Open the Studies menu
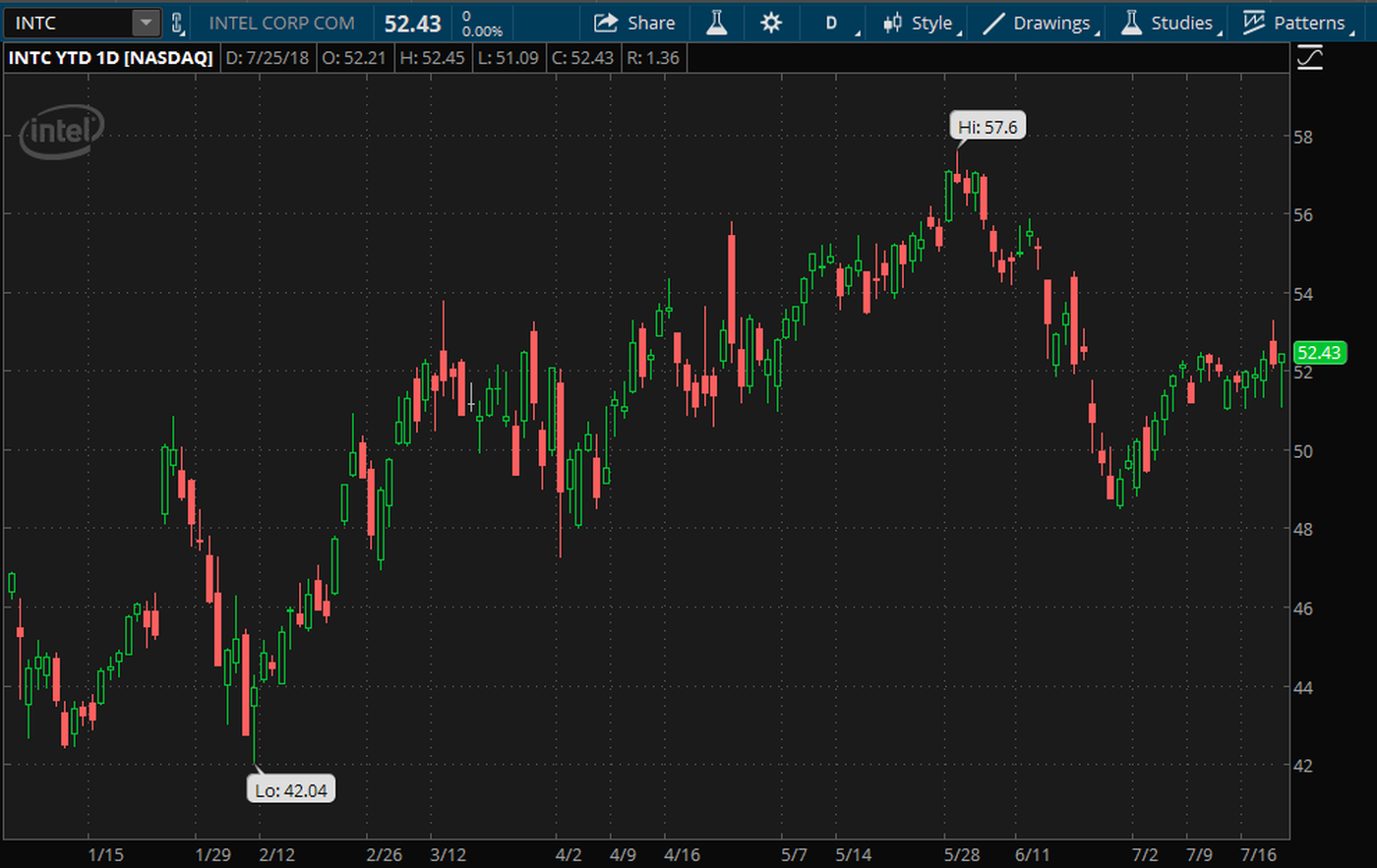The height and width of the screenshot is (868, 1377). click(1171, 23)
